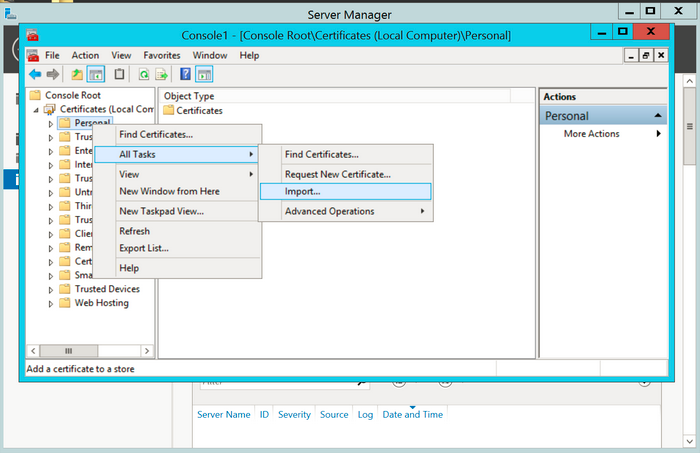Screen dimensions: 700x453
Task: Click left arrow of tree horizontal scrollbar
Action: [33, 351]
